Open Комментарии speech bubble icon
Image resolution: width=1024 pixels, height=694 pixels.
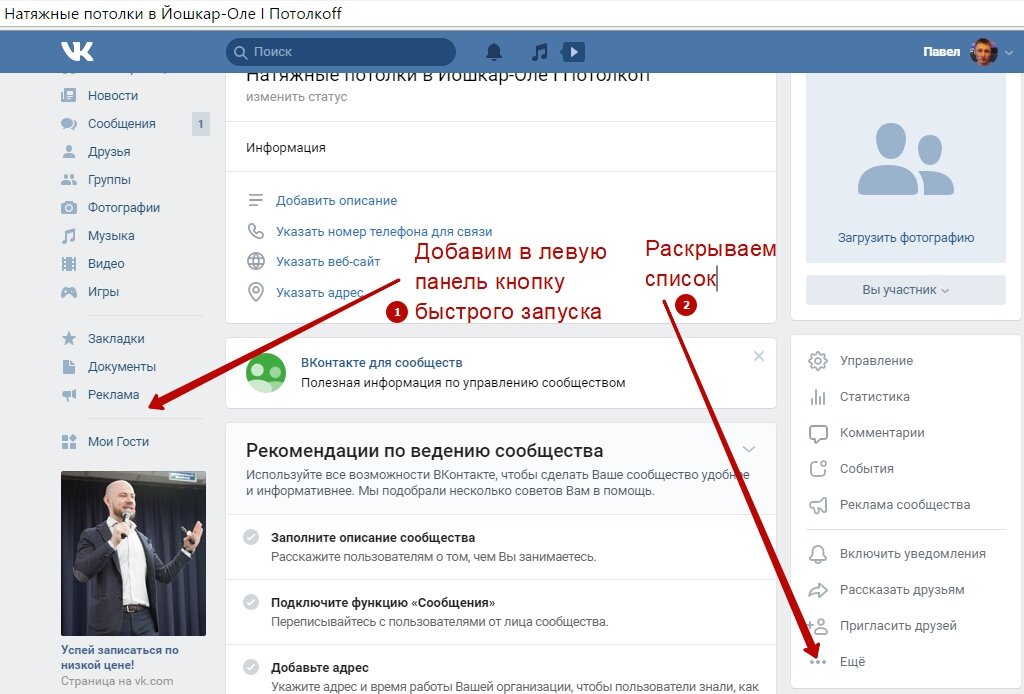(x=818, y=433)
